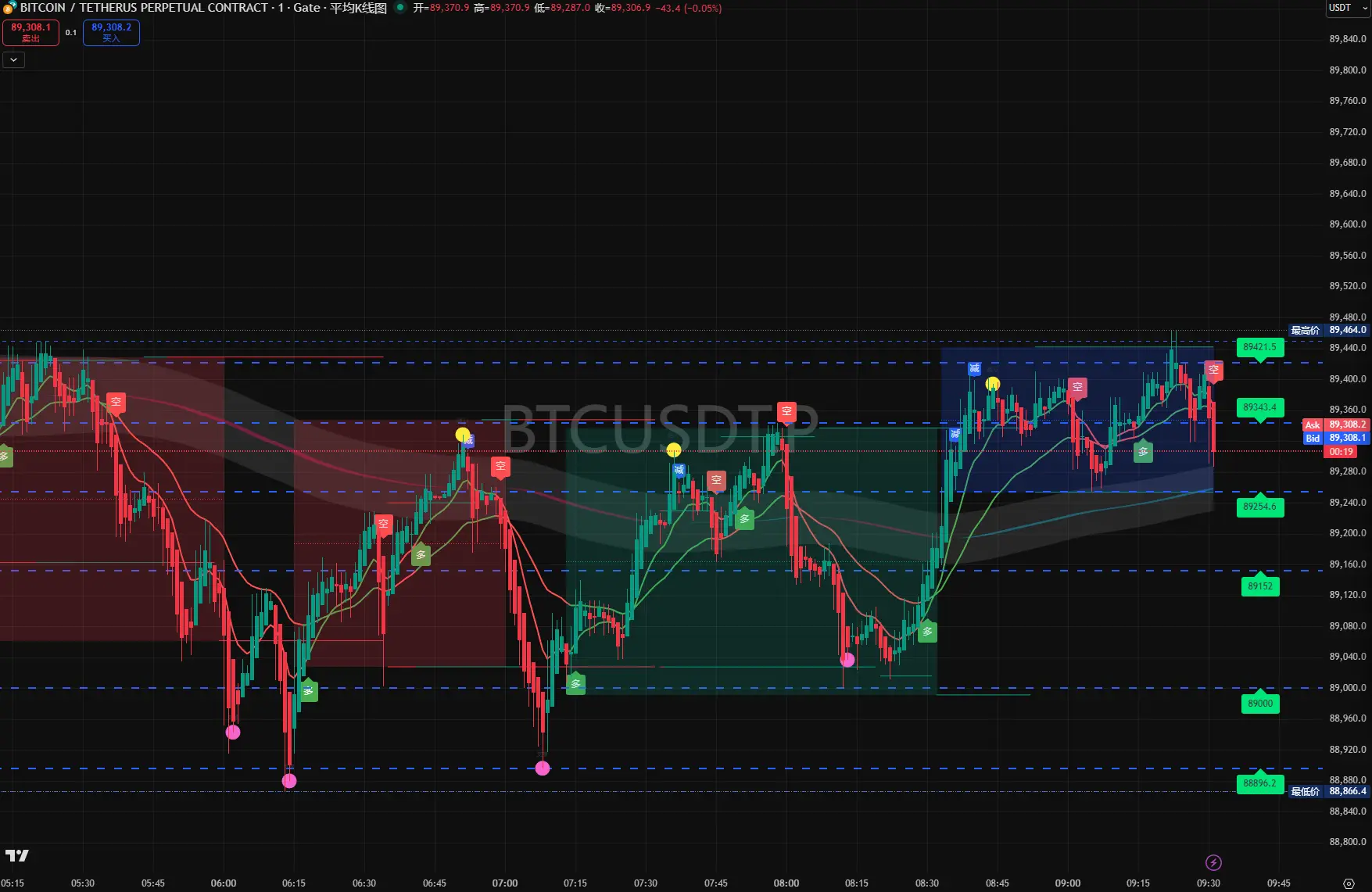Click the TradingView logo
This screenshot has height=892, width=1372.
point(17,856)
